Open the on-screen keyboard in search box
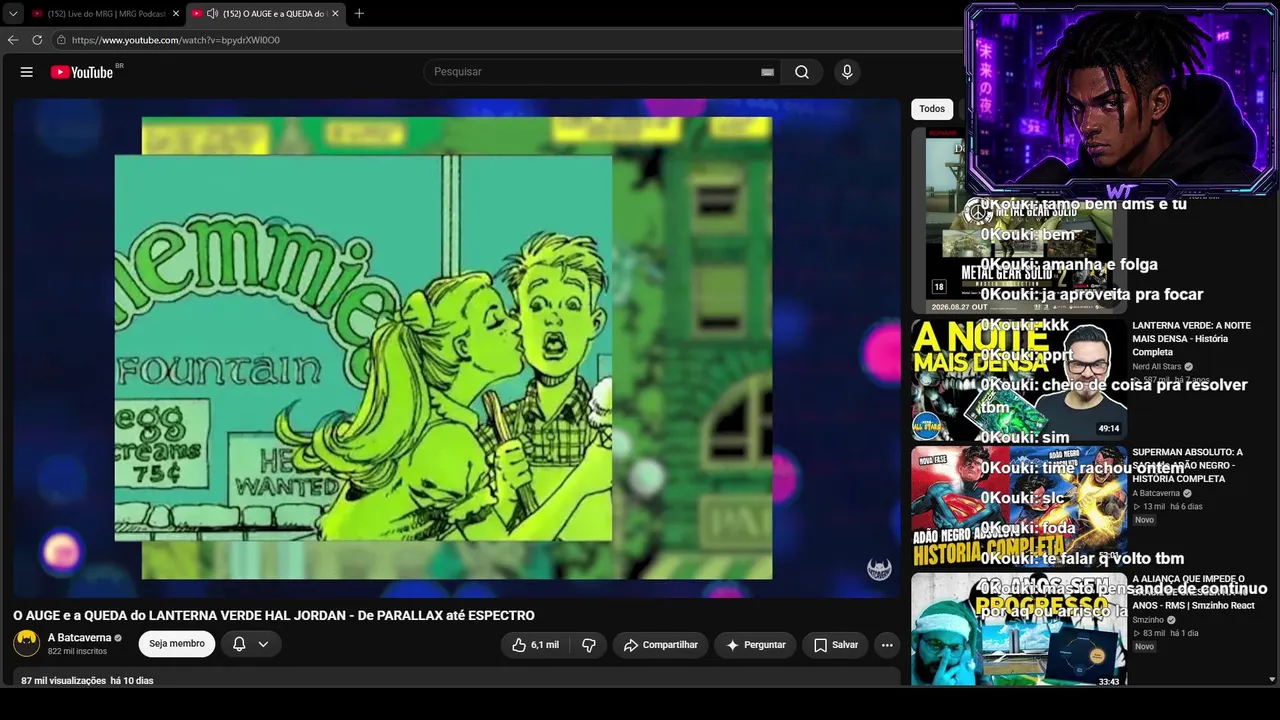1280x720 pixels. [767, 72]
